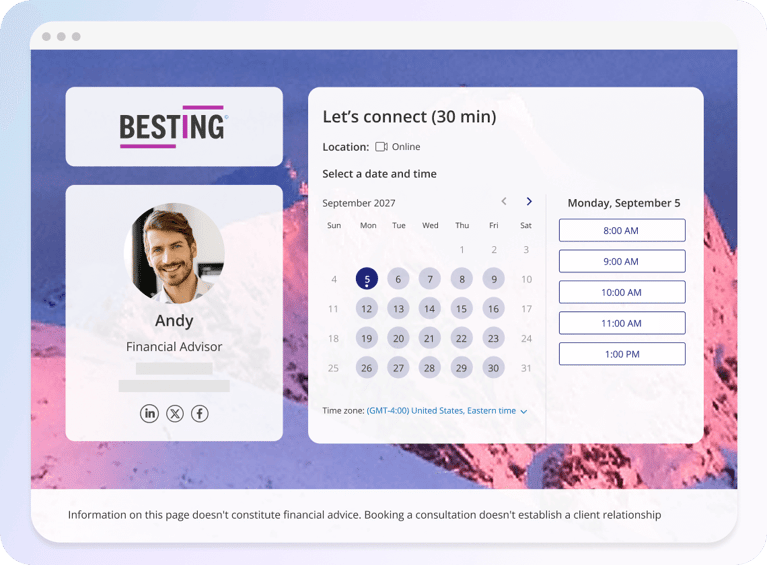
Task: Book the 9:00 AM time slot
Action: tap(621, 262)
